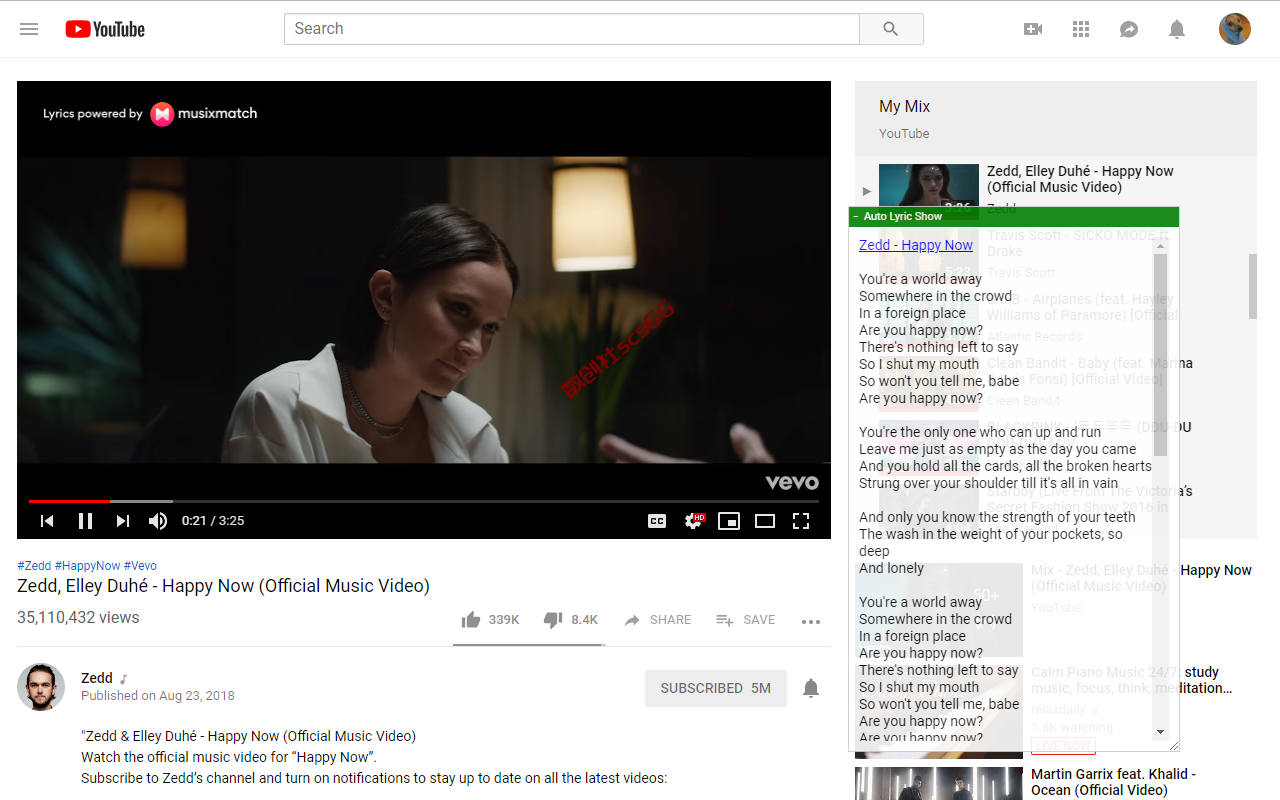Skip to next video
Screen dimensions: 1280x800
123,521
